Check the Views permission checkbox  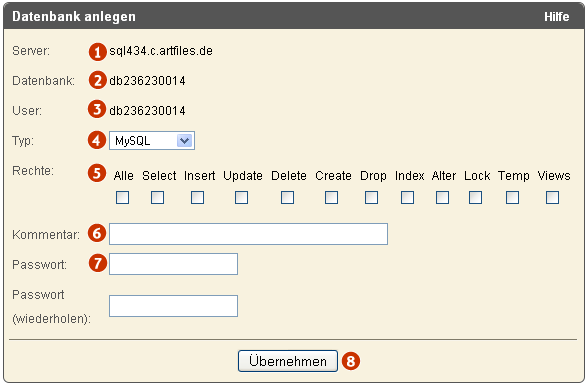(552, 198)
